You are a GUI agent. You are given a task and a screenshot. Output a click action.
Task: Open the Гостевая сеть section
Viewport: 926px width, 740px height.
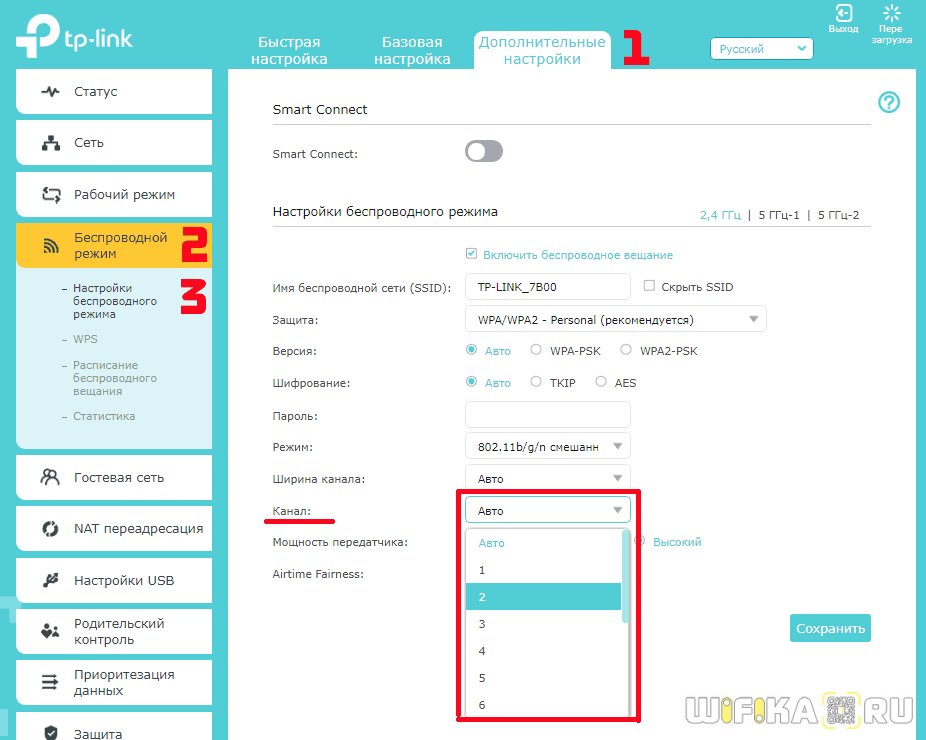pyautogui.click(x=114, y=477)
